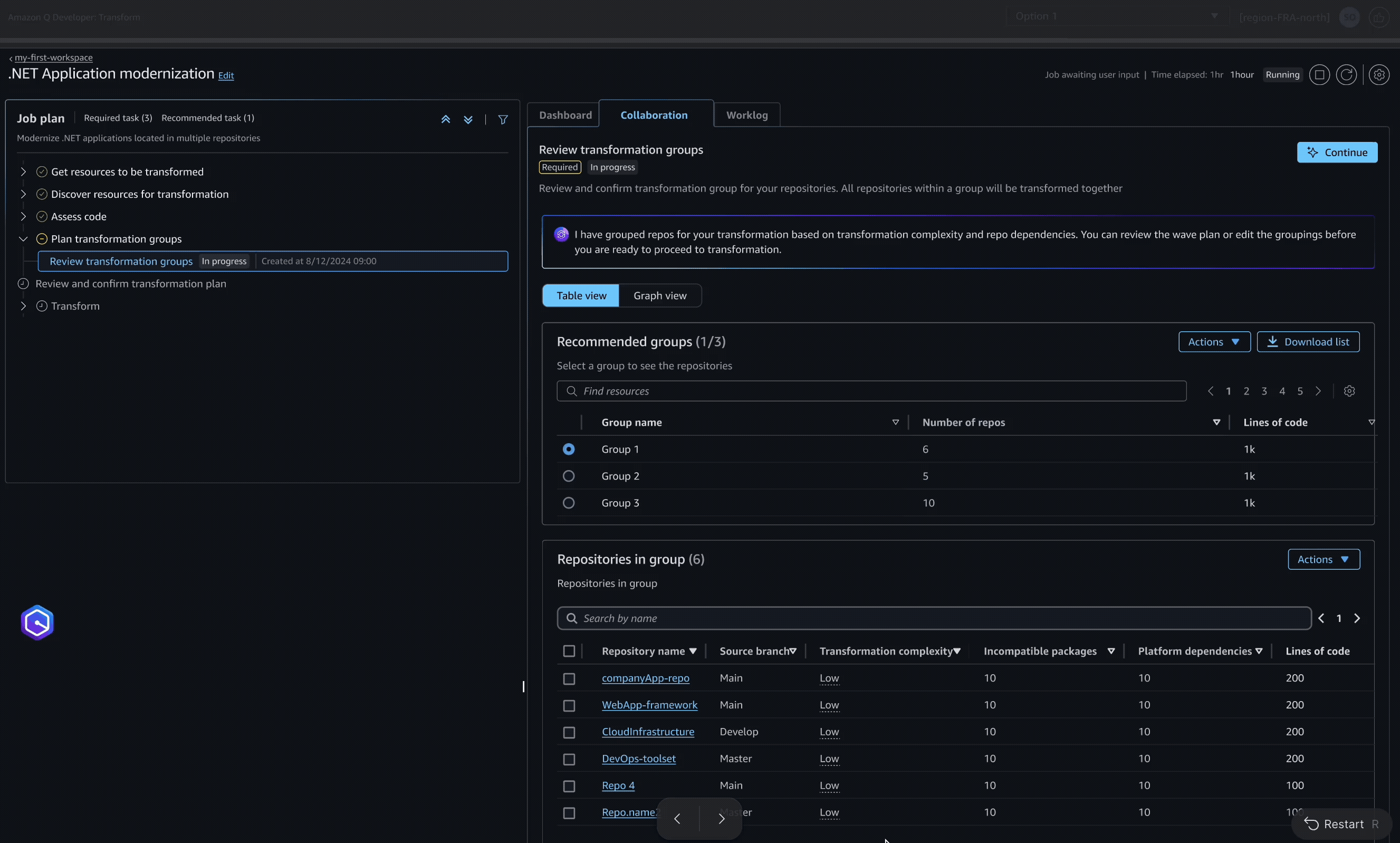1400x843 pixels.
Task: Collapse Plan transformation groups task
Action: [x=23, y=238]
